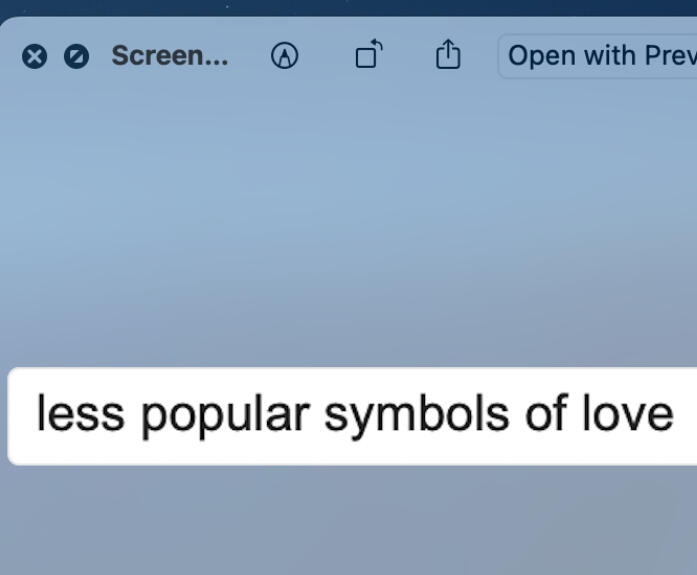Click the word "love" in the text
697x575 pixels.
coord(628,413)
